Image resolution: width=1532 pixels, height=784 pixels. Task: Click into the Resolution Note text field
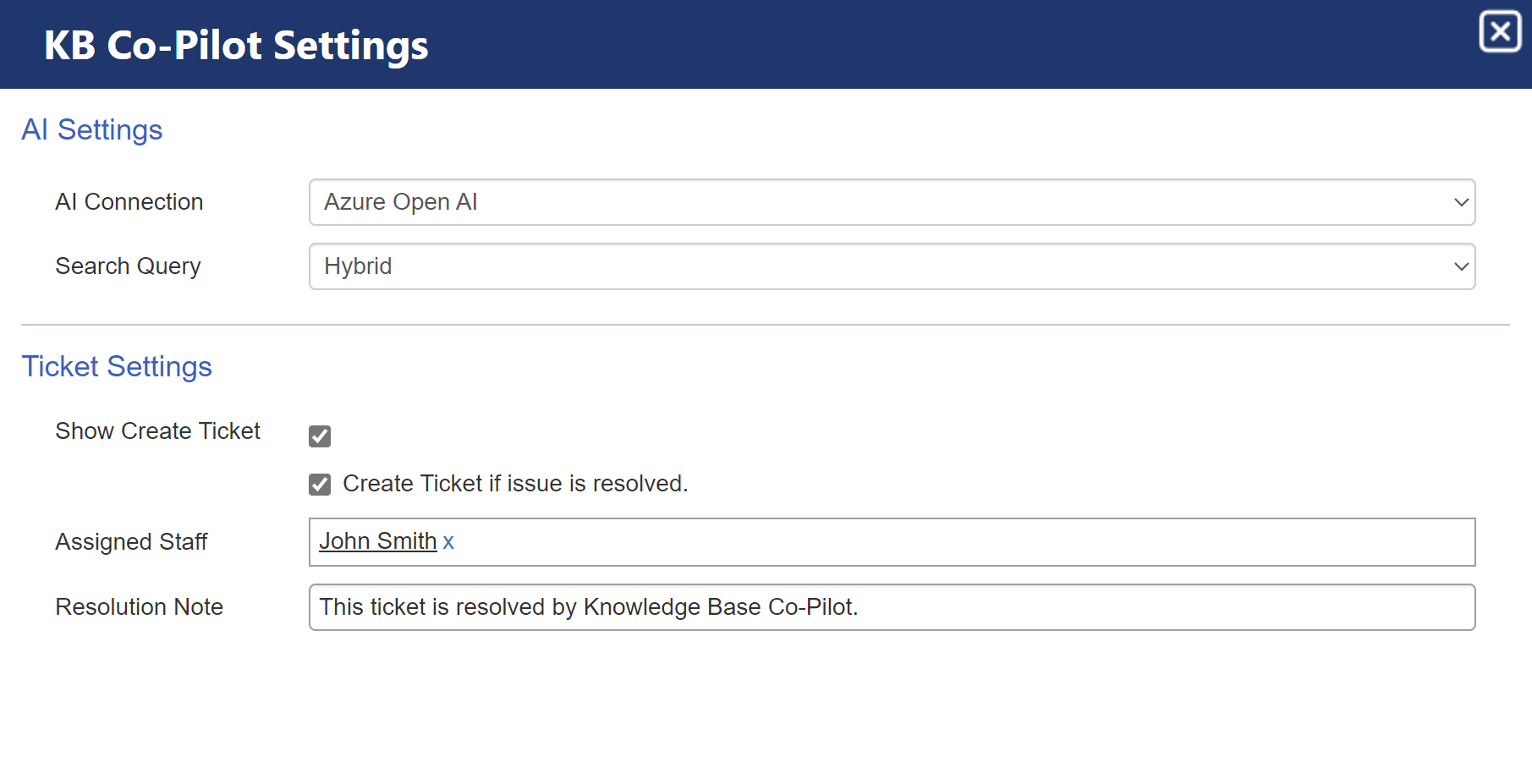[x=891, y=607]
